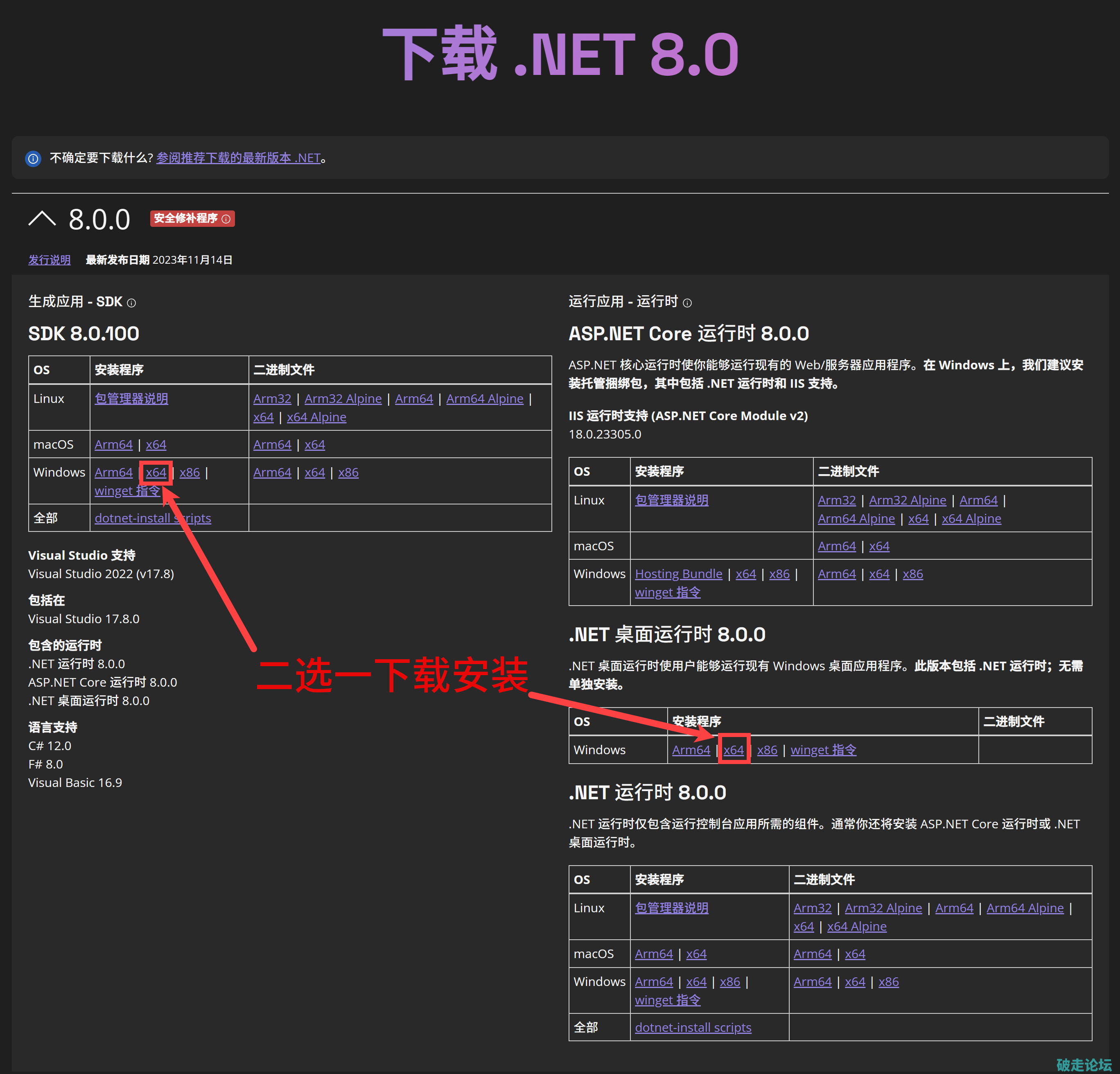This screenshot has width=1120, height=1074.
Task: Download SDK Linux Arm64 Alpine binary
Action: (x=485, y=398)
